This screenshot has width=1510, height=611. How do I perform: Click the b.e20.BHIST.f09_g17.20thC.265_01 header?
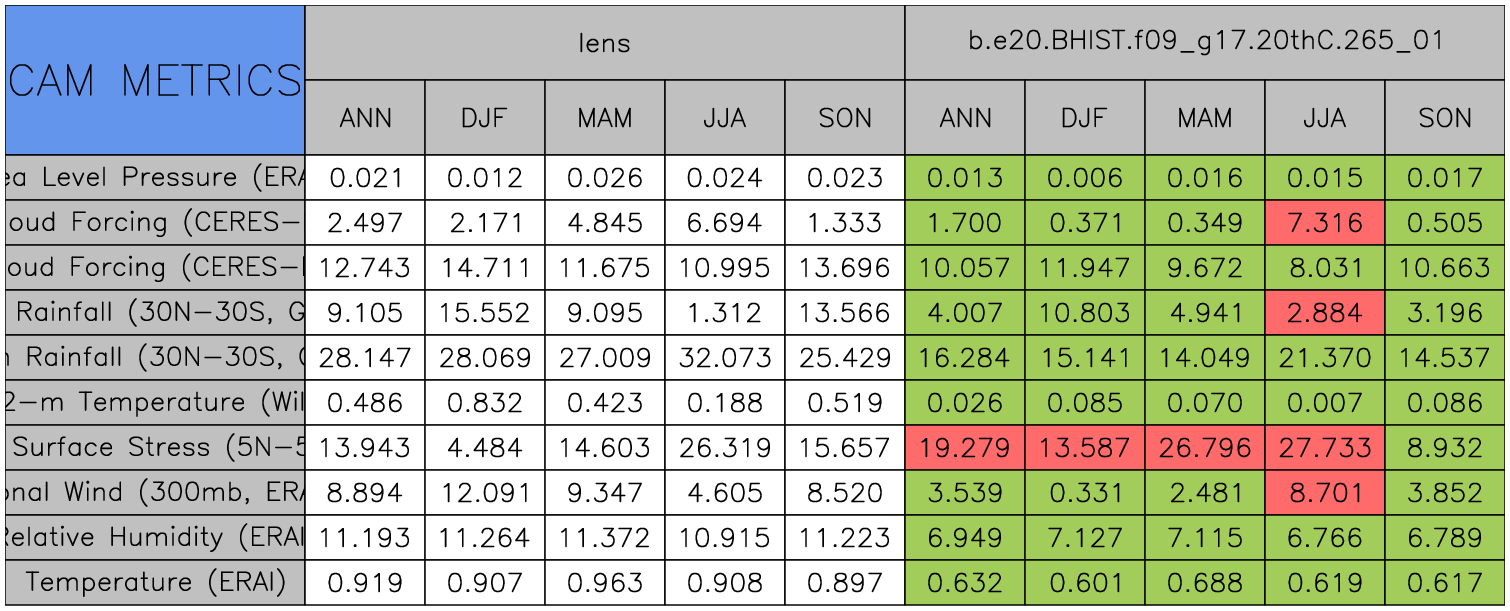pos(1205,42)
